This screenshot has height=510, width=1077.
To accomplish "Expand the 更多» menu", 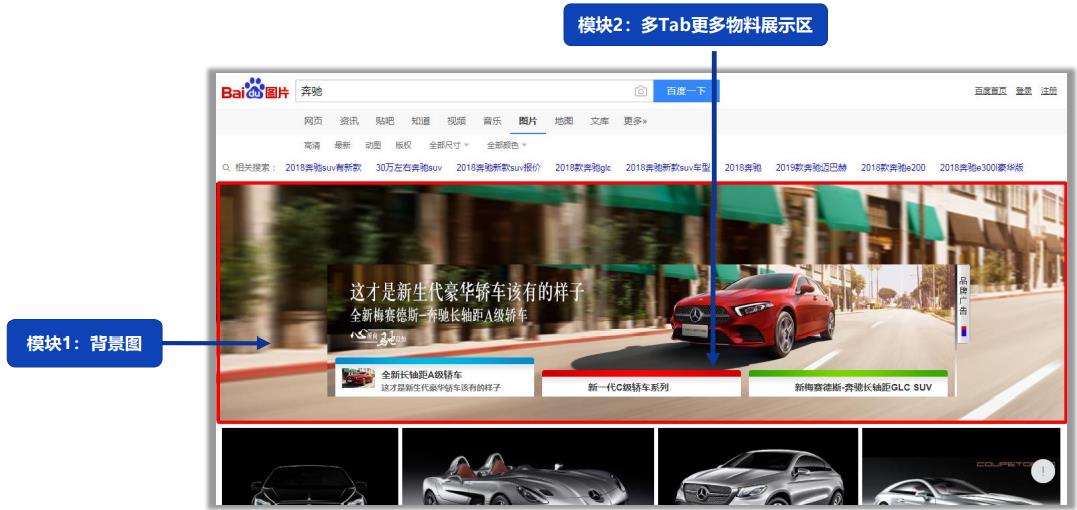I will tap(635, 121).
